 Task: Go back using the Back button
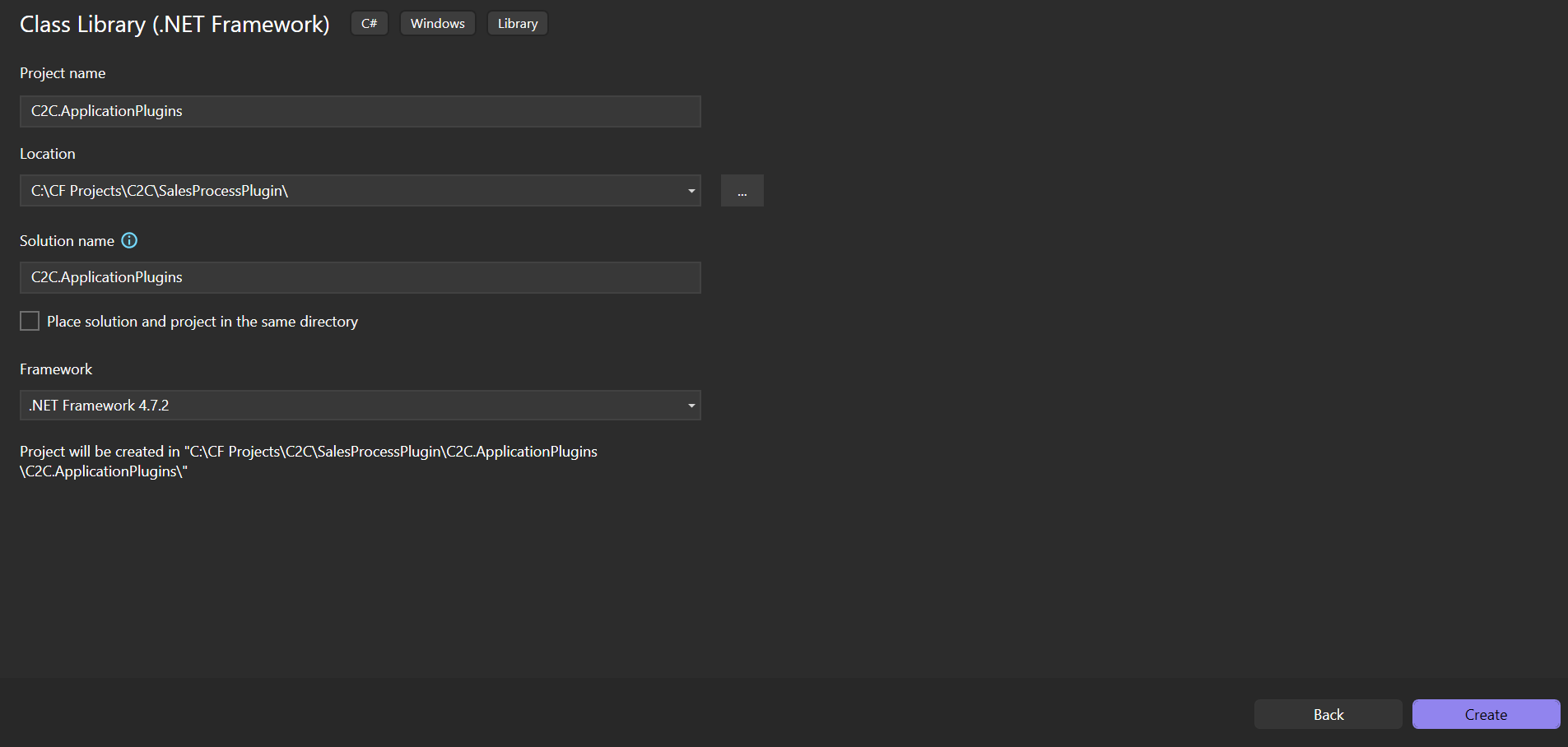click(1328, 714)
